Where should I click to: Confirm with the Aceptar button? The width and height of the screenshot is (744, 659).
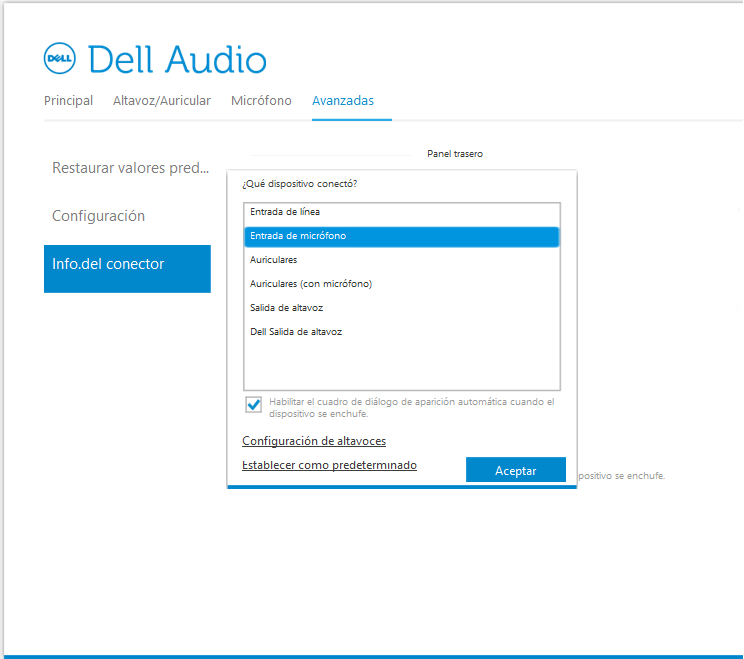click(516, 470)
